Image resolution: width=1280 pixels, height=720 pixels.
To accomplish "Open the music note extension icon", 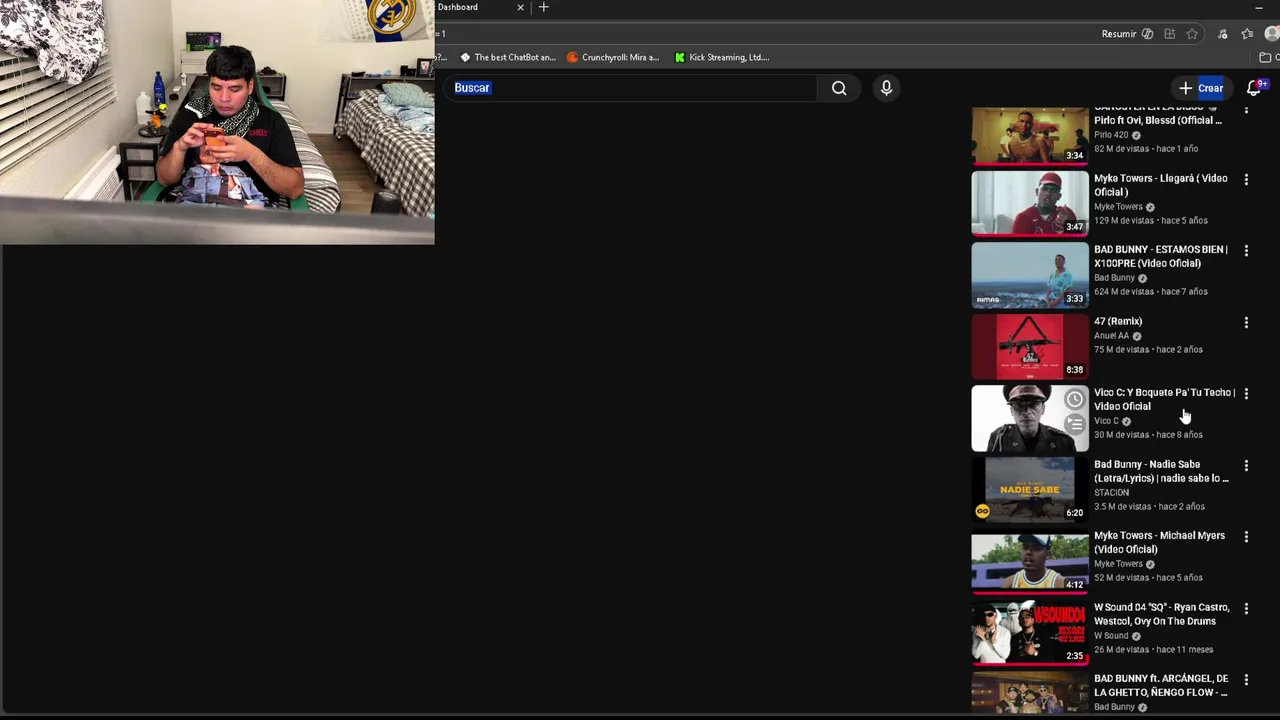I will 1222,34.
